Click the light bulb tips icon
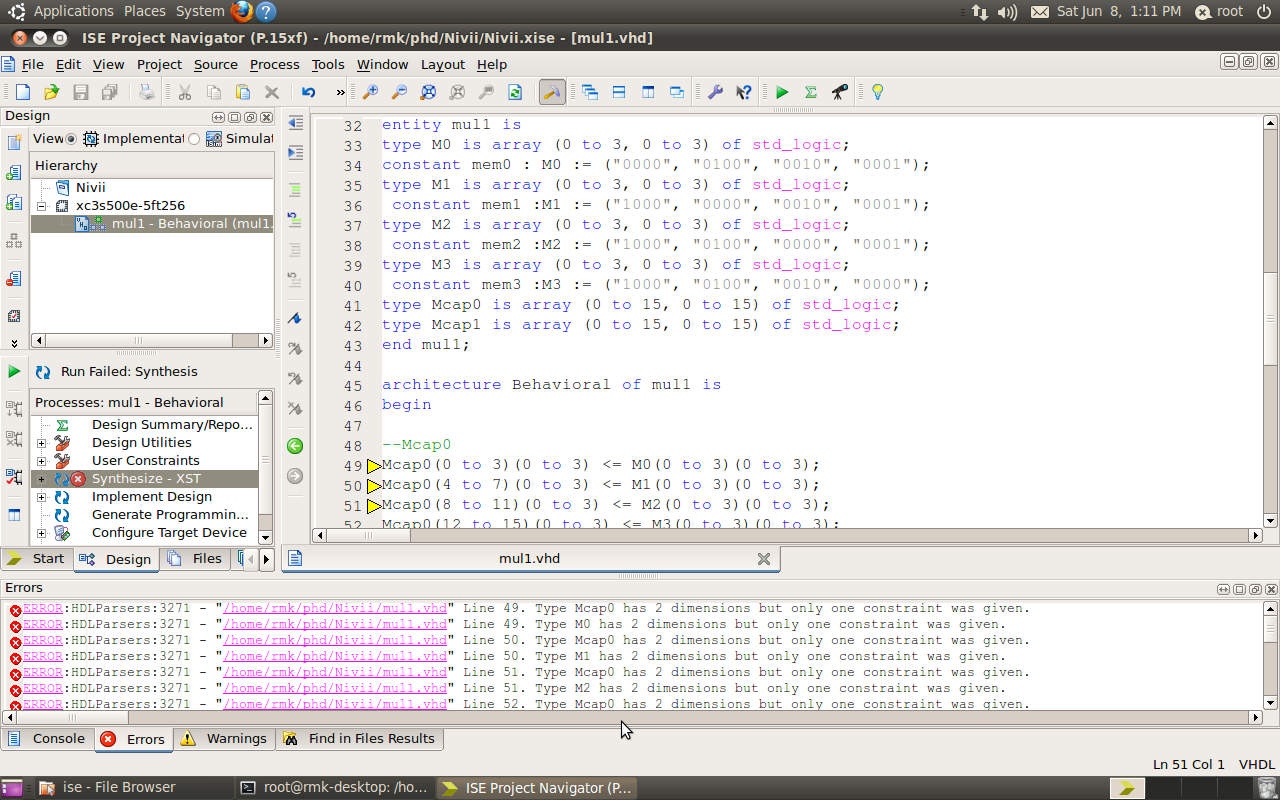The width and height of the screenshot is (1280, 800). (877, 92)
